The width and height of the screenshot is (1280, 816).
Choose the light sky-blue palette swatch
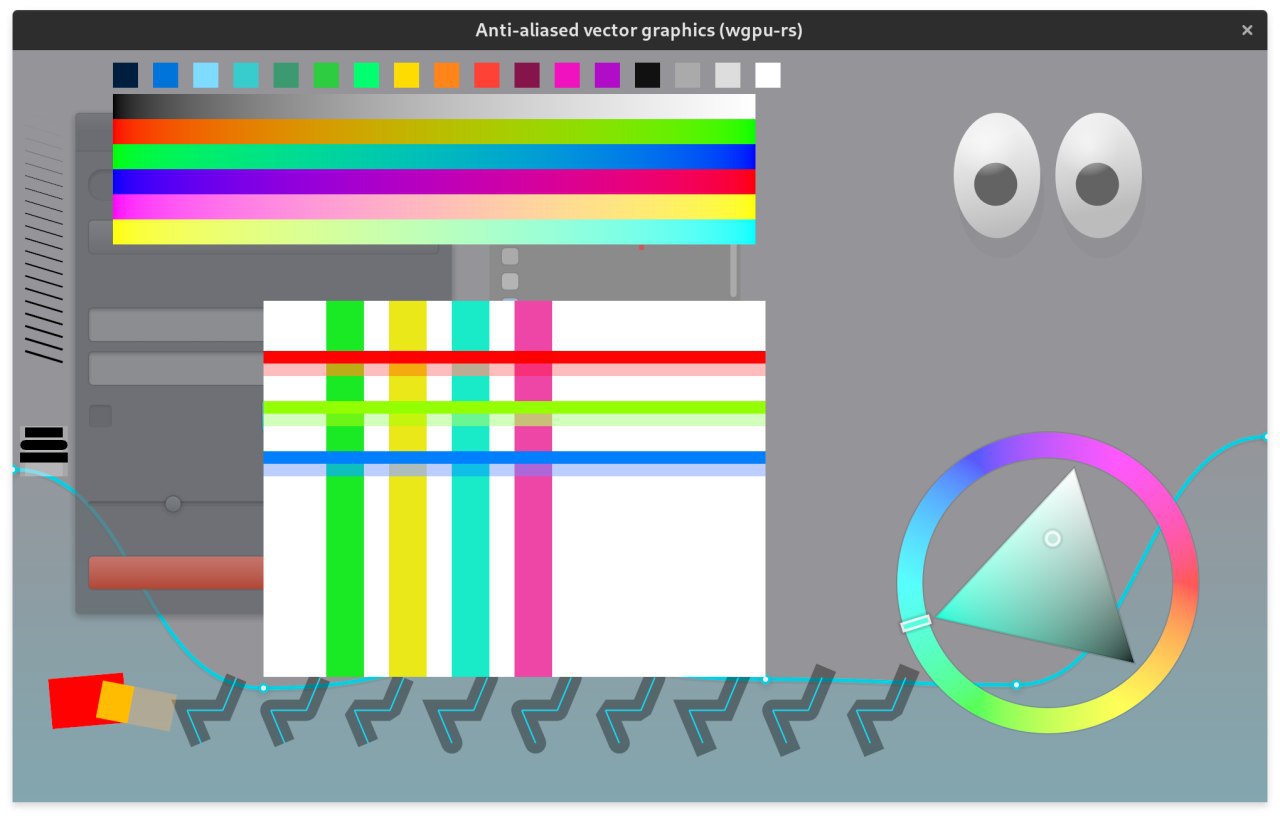tap(205, 75)
